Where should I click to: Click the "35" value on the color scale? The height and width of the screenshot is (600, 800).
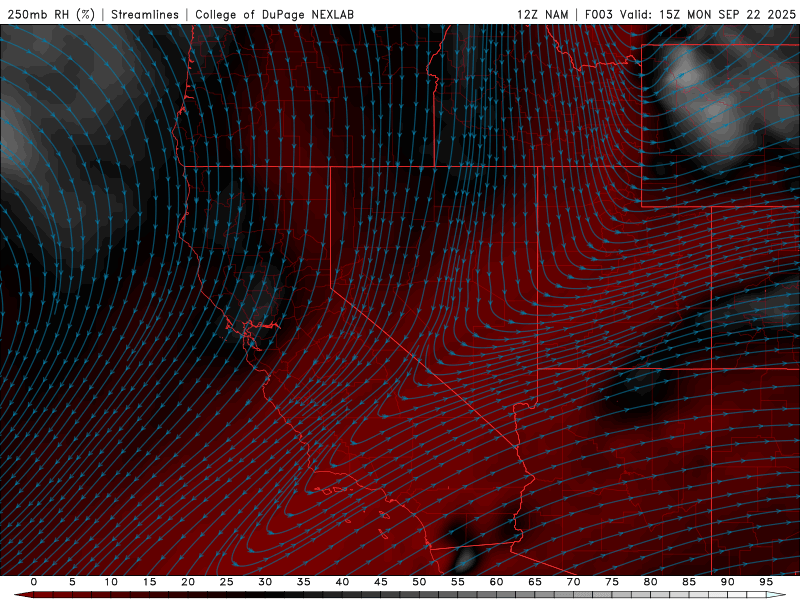[x=304, y=582]
